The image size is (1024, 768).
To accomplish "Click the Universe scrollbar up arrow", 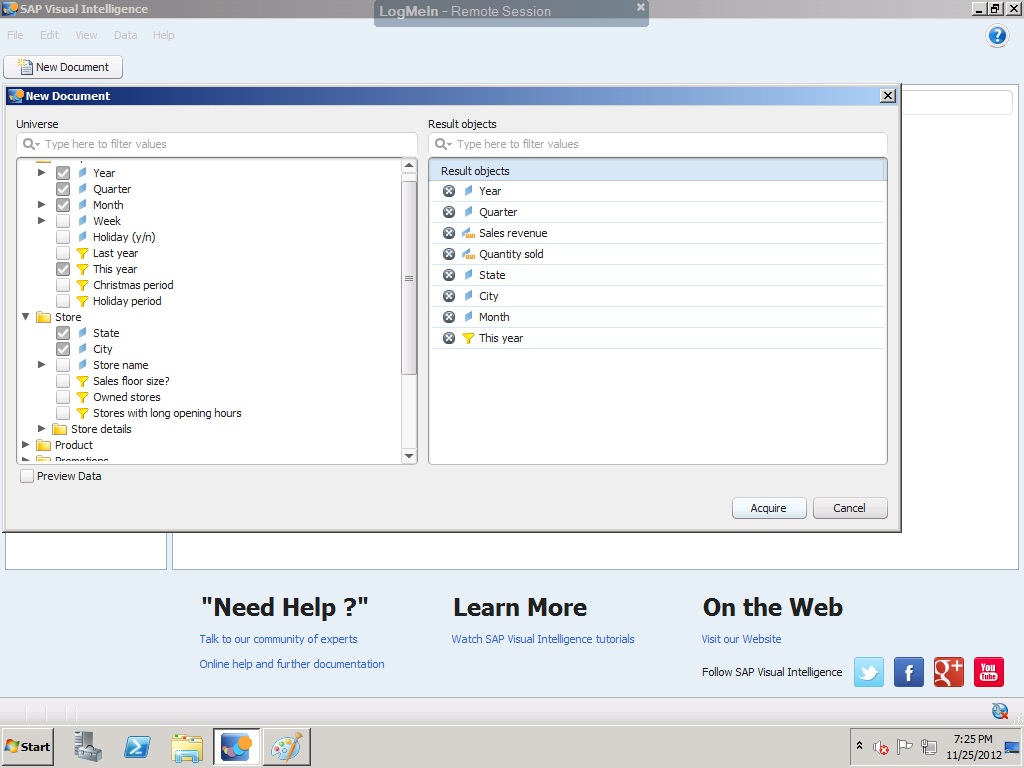I will [x=409, y=166].
